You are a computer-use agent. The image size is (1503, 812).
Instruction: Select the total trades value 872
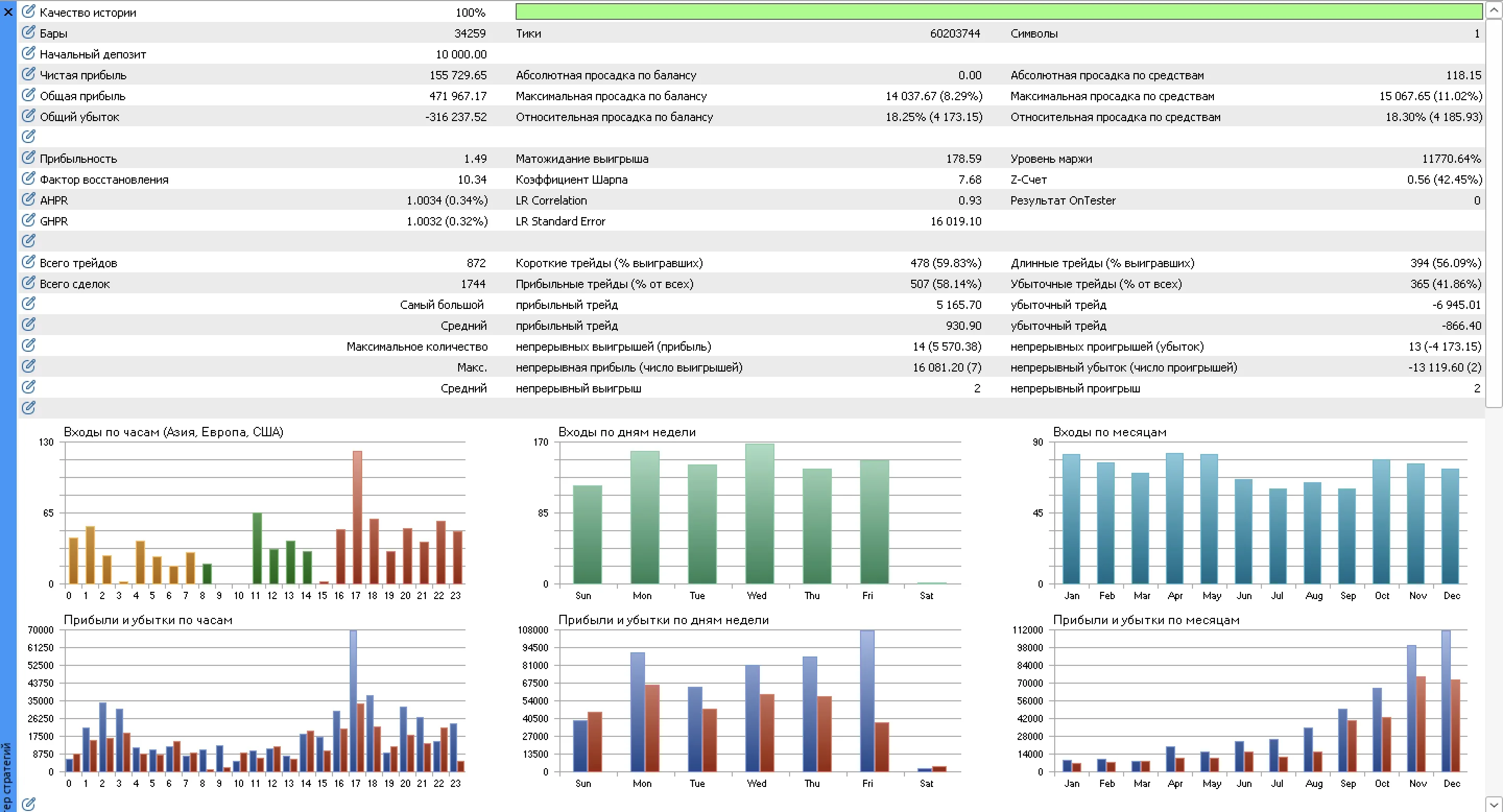pyautogui.click(x=476, y=263)
